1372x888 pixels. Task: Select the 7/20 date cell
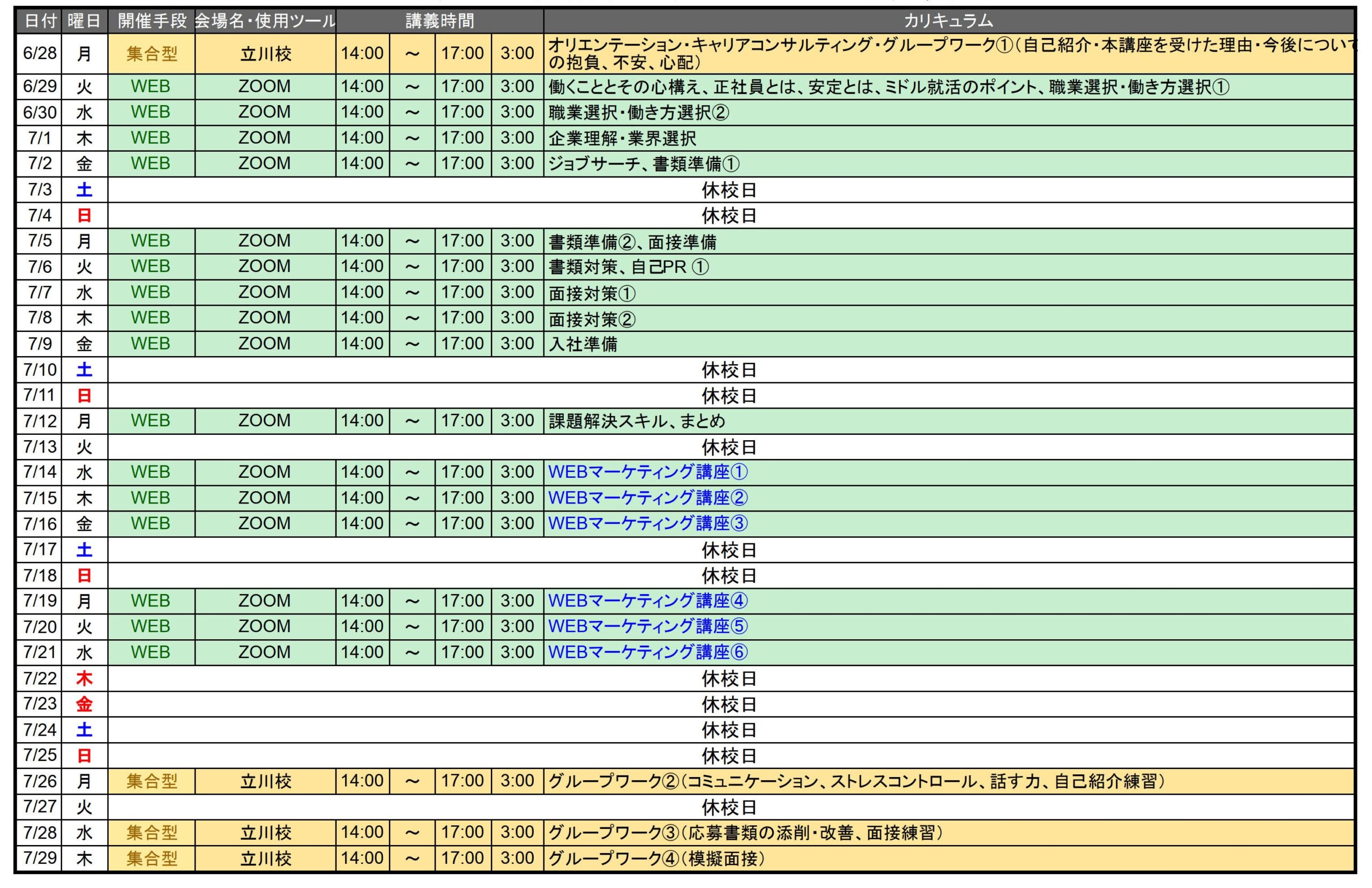coord(40,626)
